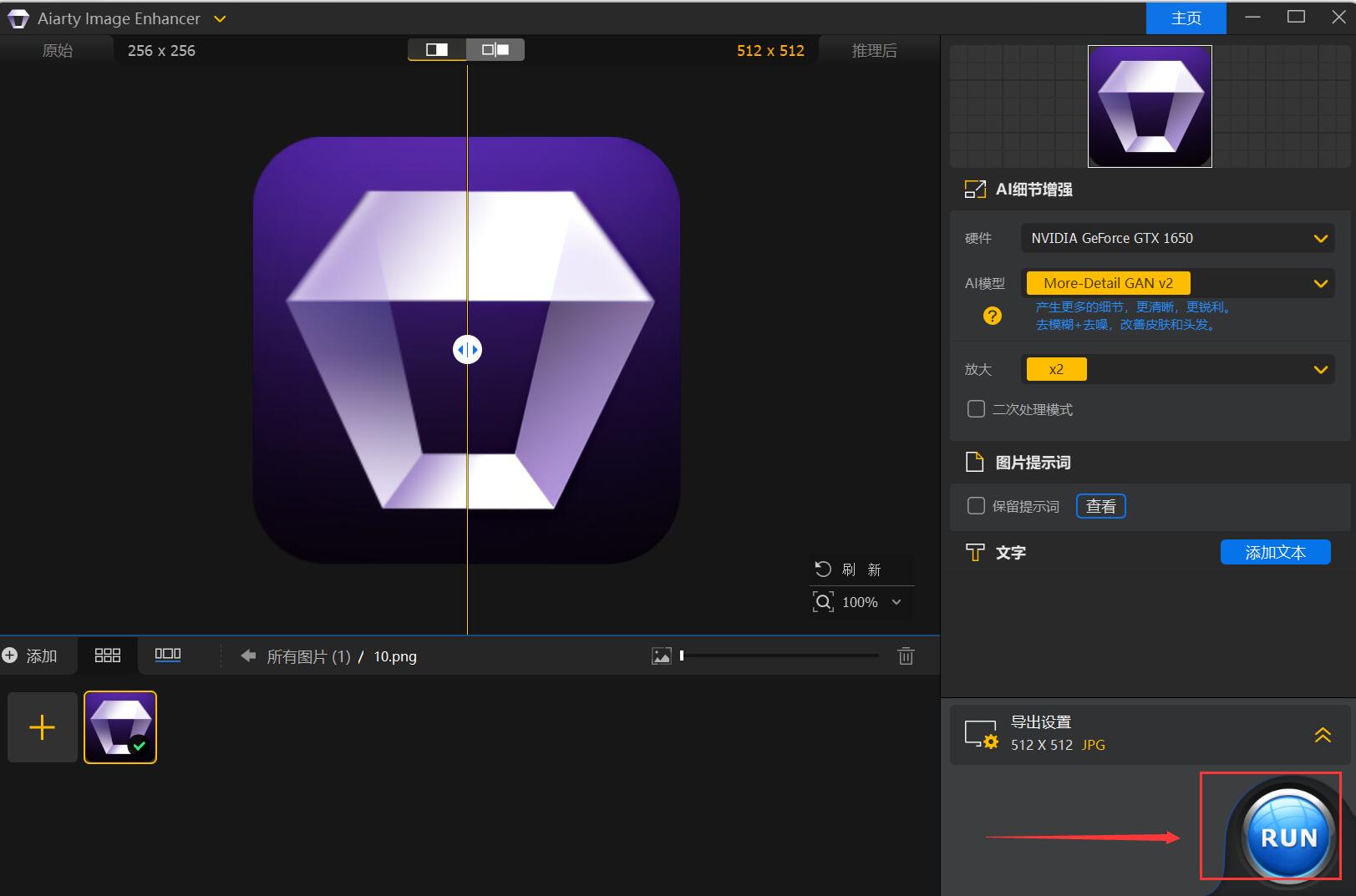Click the thumbnail size picture icon
The image size is (1356, 896).
[x=661, y=656]
